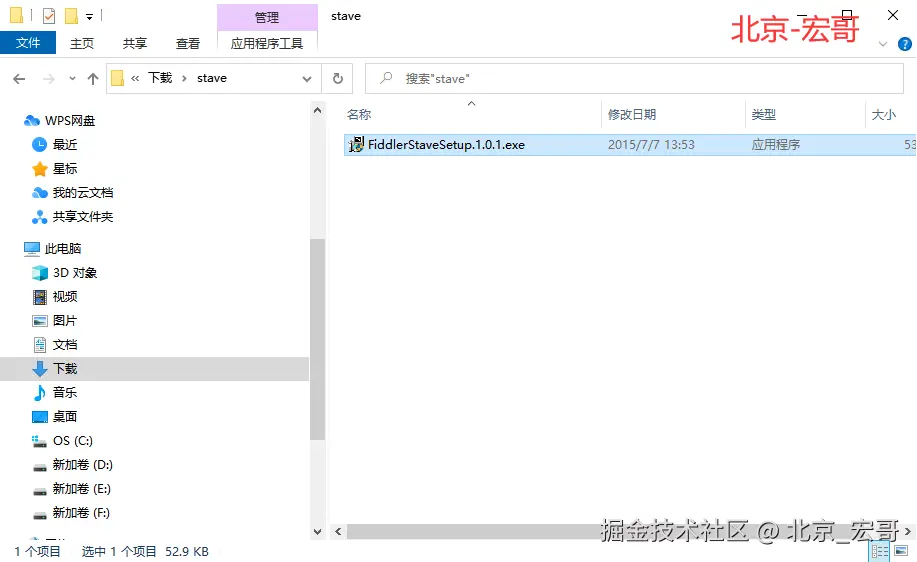Switch to the 共享 ribbon tab

[135, 43]
